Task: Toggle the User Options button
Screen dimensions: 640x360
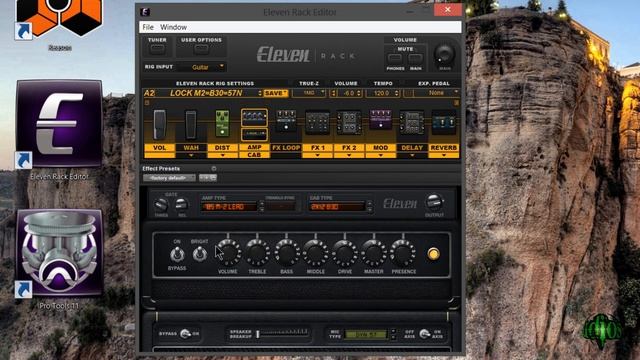Action: pyautogui.click(x=201, y=49)
